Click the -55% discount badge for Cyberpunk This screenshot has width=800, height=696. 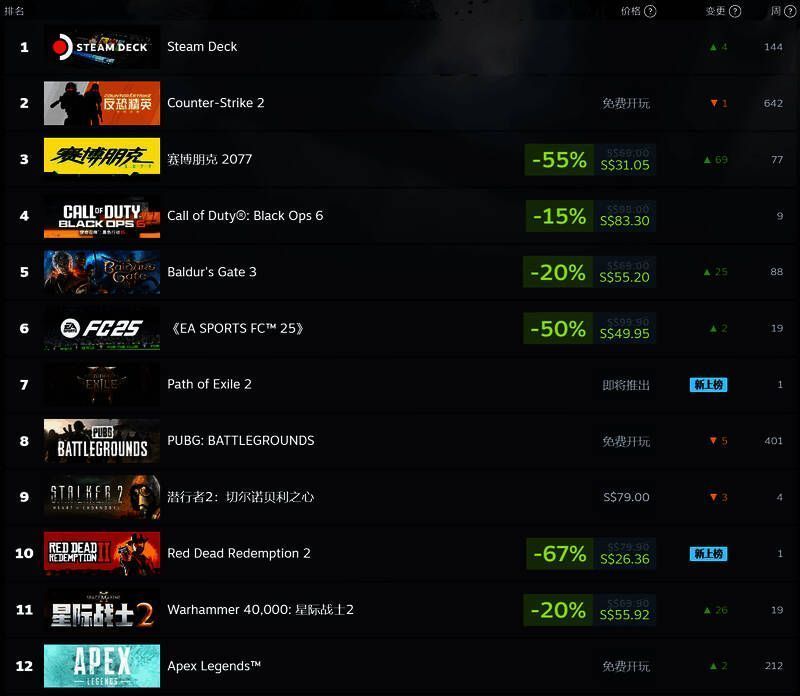pyautogui.click(x=559, y=160)
